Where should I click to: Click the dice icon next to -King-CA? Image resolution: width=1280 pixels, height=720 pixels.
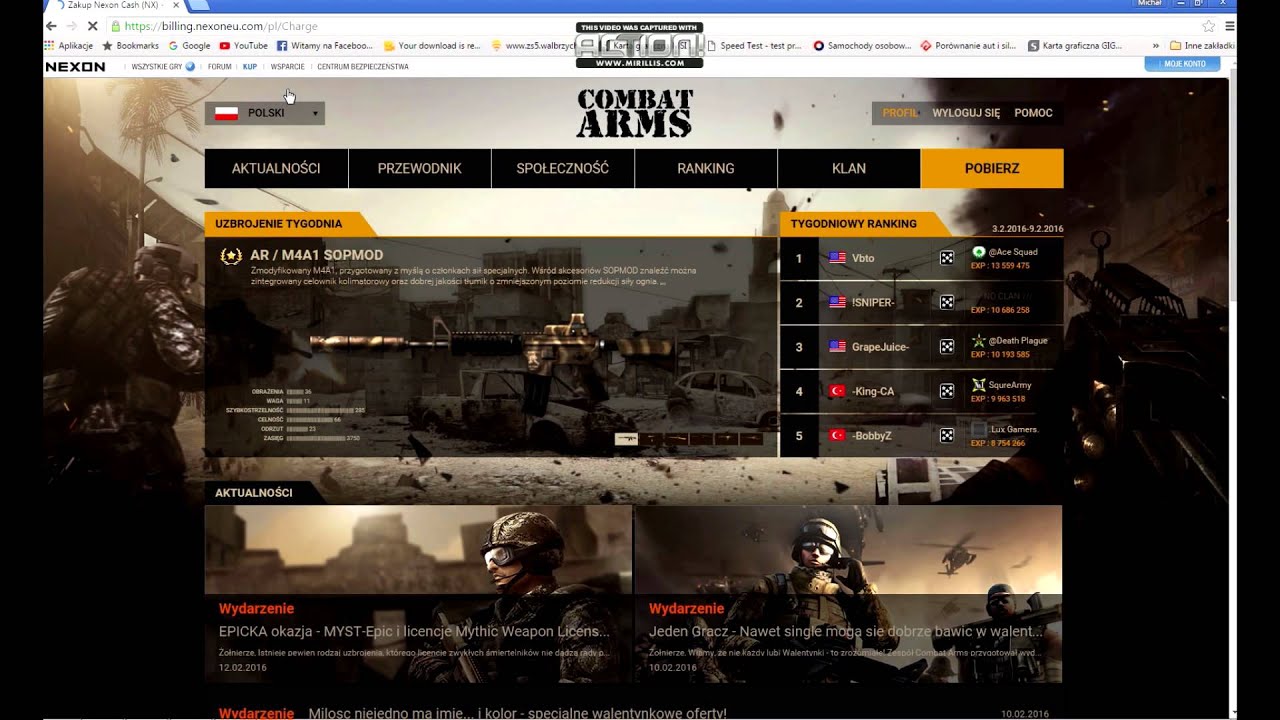946,391
